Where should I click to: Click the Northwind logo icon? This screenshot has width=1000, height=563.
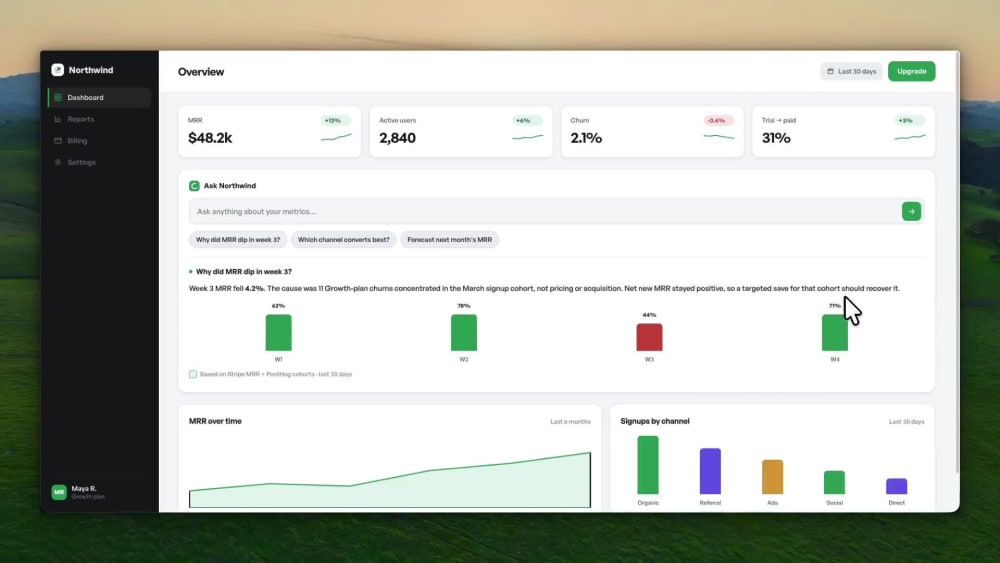tap(57, 70)
